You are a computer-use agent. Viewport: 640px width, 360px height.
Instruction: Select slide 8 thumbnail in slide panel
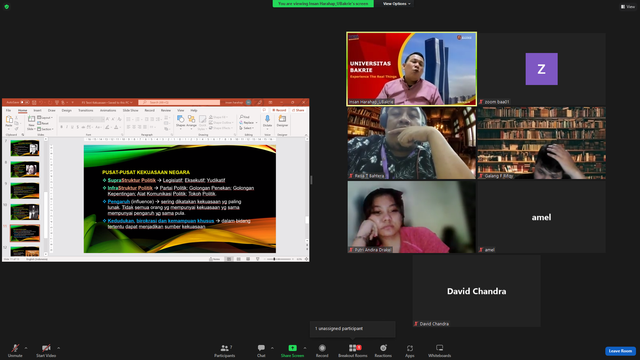pyautogui.click(x=25, y=169)
